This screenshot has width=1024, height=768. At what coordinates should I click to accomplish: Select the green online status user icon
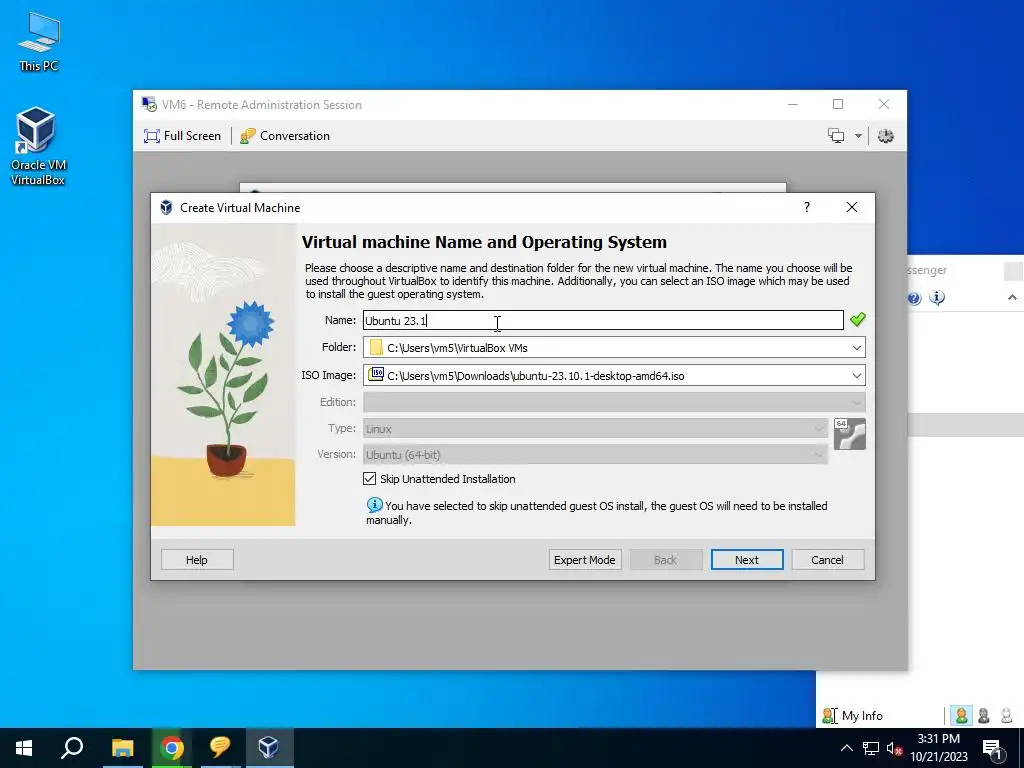point(961,716)
